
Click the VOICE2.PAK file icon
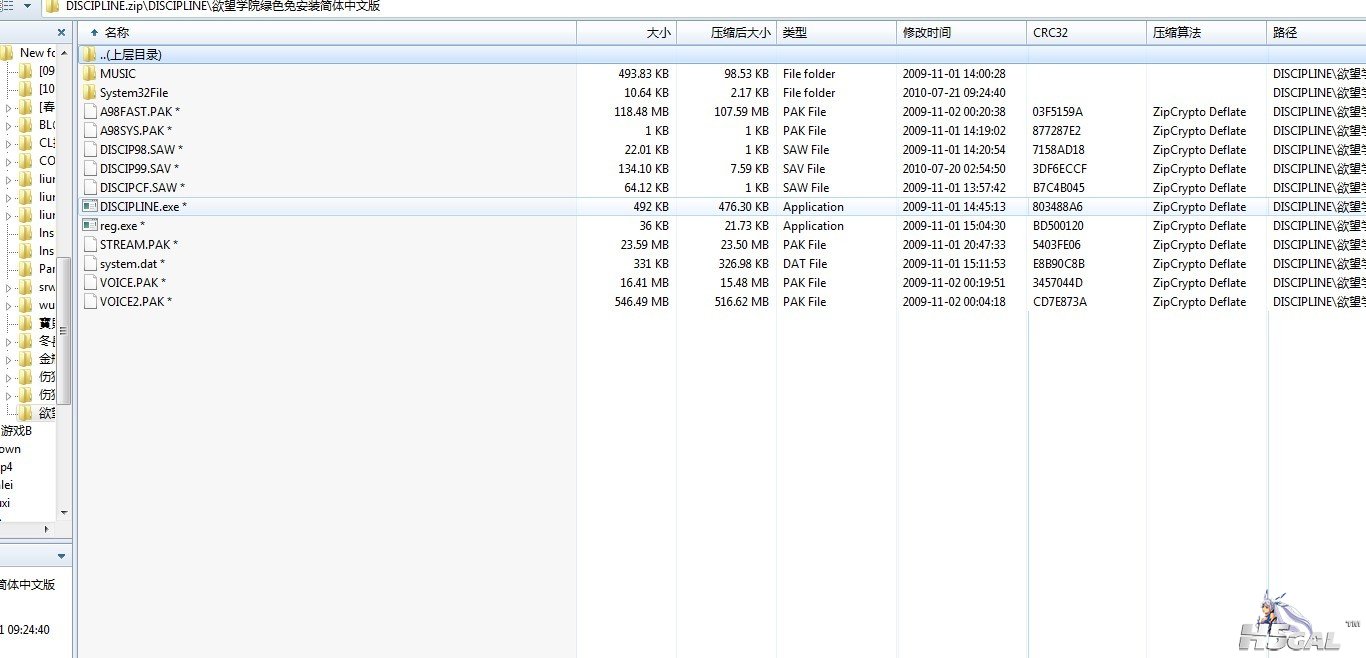(x=90, y=301)
